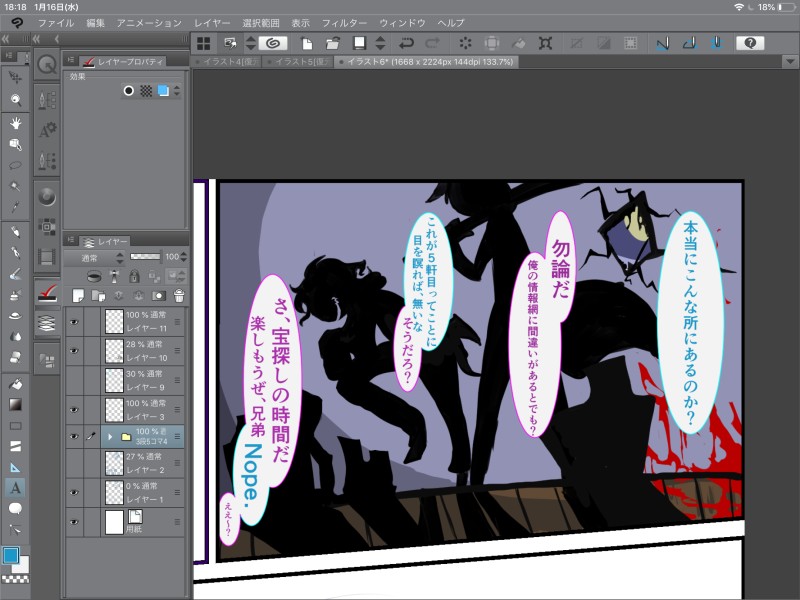Toggle the Snap to ruler icon

tap(663, 43)
